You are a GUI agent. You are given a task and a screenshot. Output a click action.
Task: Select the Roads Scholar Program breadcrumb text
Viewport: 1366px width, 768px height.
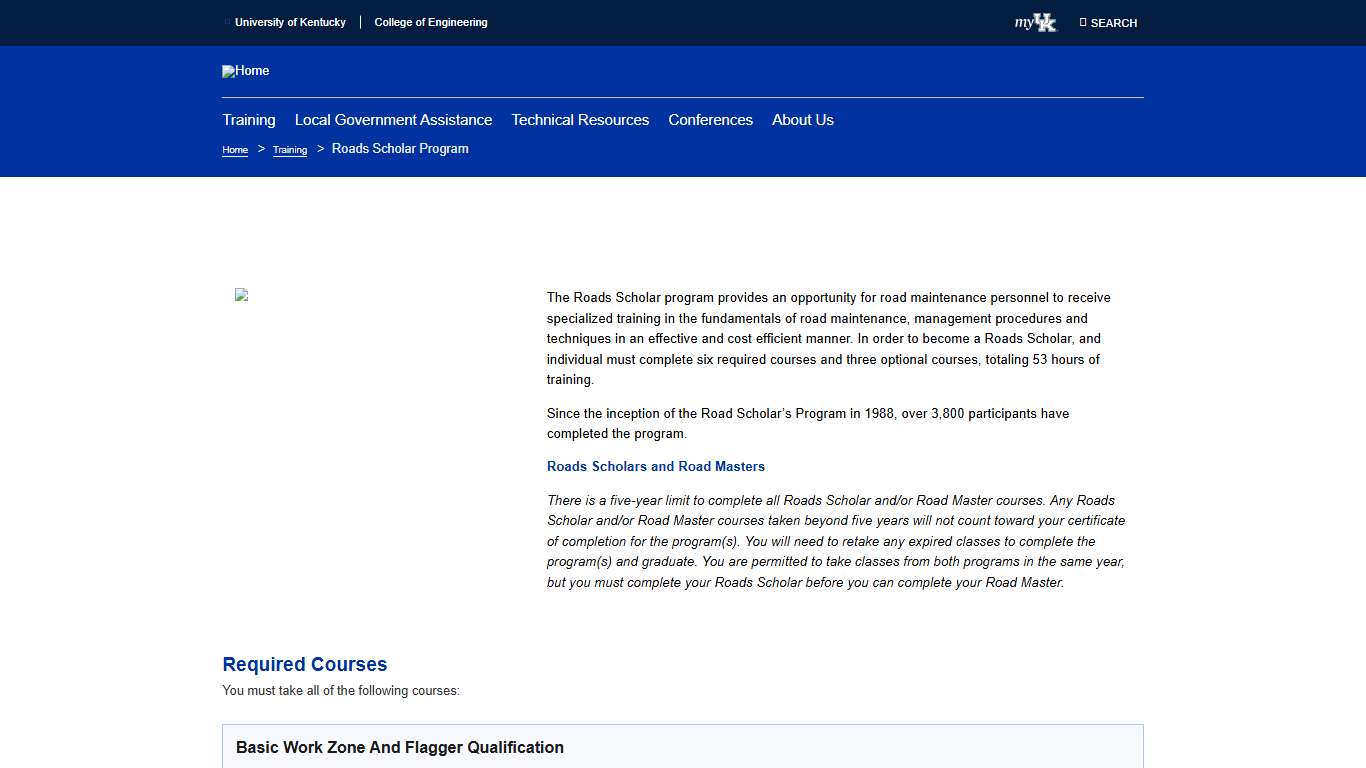[x=400, y=148]
